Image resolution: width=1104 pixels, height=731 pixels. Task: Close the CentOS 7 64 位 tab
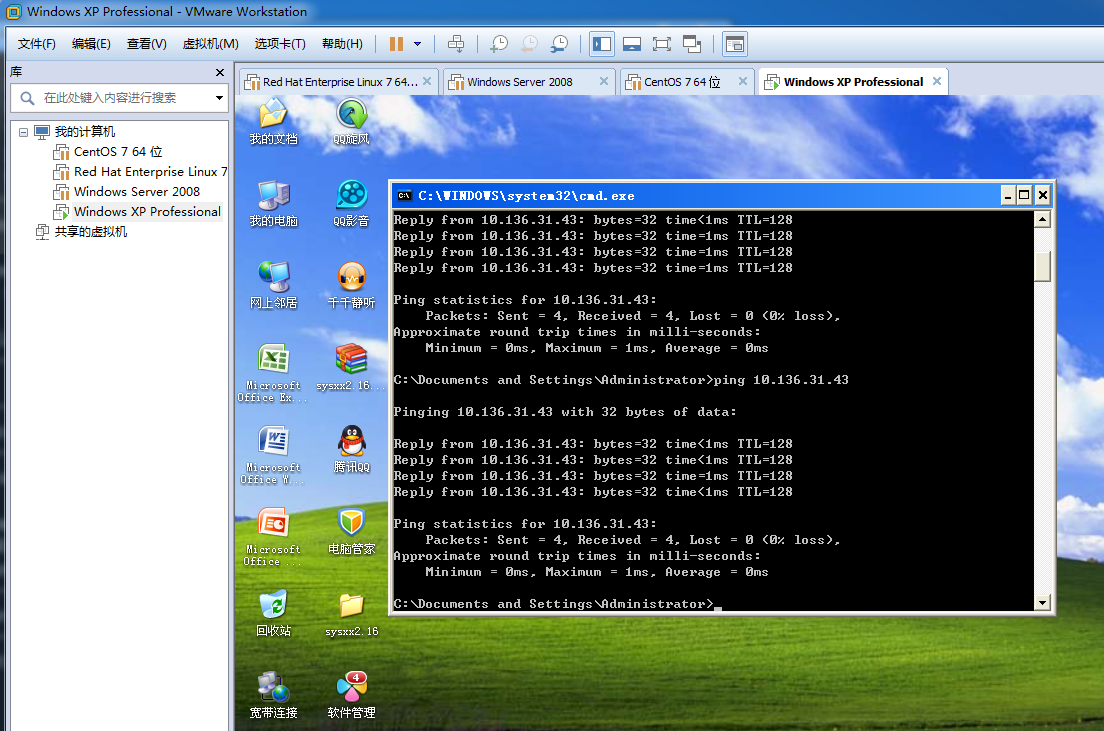pos(742,82)
